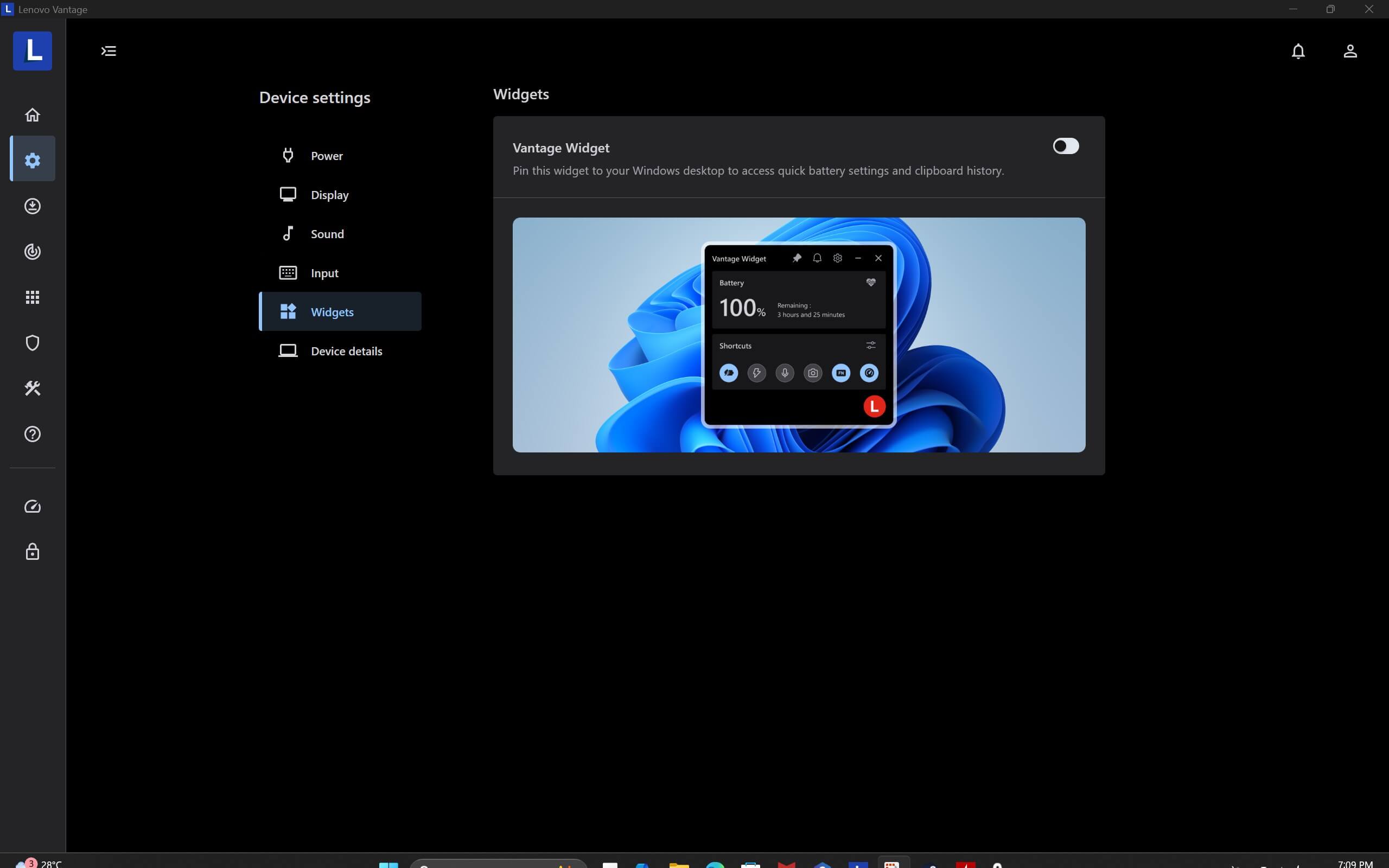The image size is (1389, 868).
Task: Open the hardware tools sidebar icon
Action: click(x=32, y=388)
